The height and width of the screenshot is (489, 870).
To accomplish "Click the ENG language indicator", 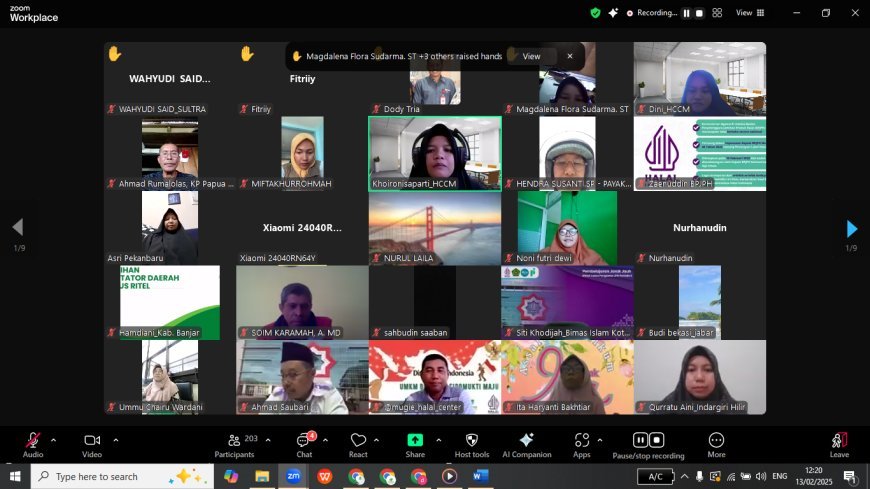I will (780, 476).
